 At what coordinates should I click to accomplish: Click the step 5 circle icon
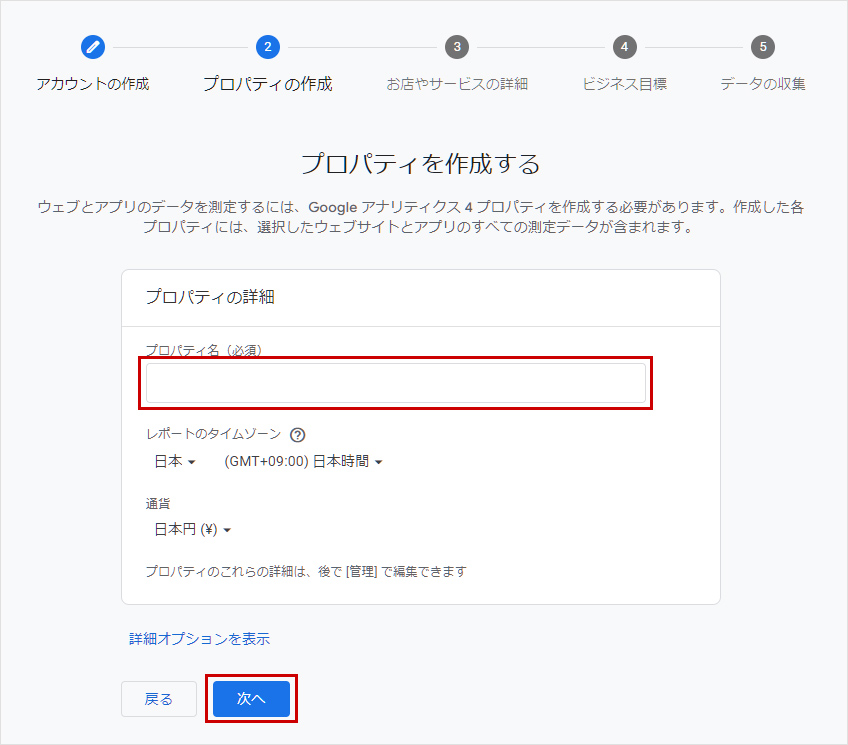pos(763,47)
